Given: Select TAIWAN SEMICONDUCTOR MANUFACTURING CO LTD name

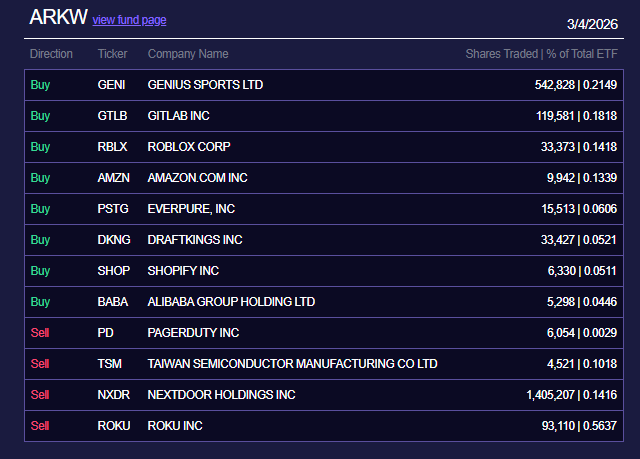Looking at the screenshot, I should 293,364.
